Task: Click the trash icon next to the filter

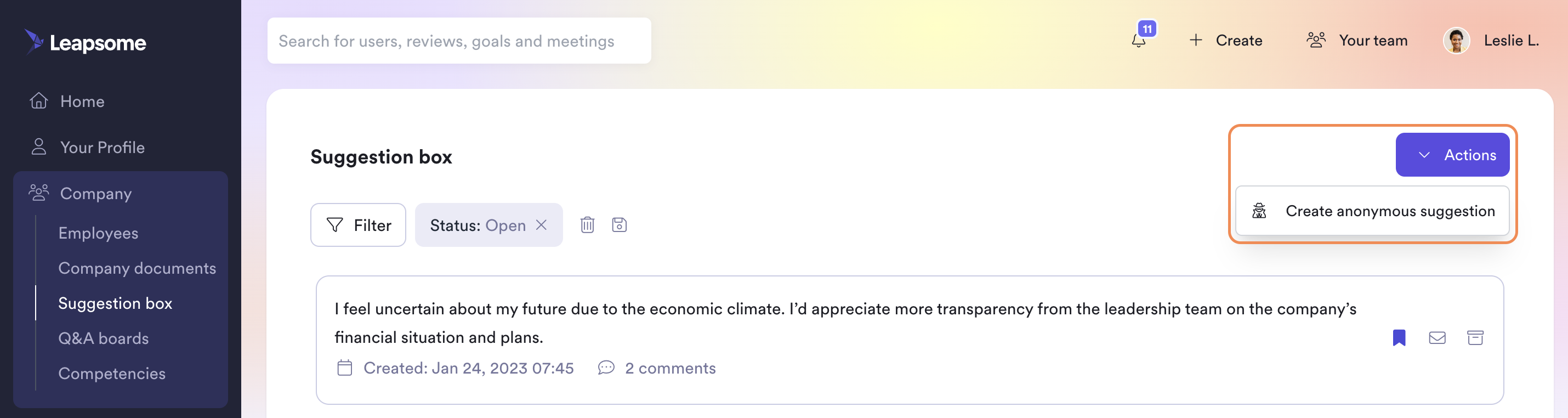Action: click(587, 225)
